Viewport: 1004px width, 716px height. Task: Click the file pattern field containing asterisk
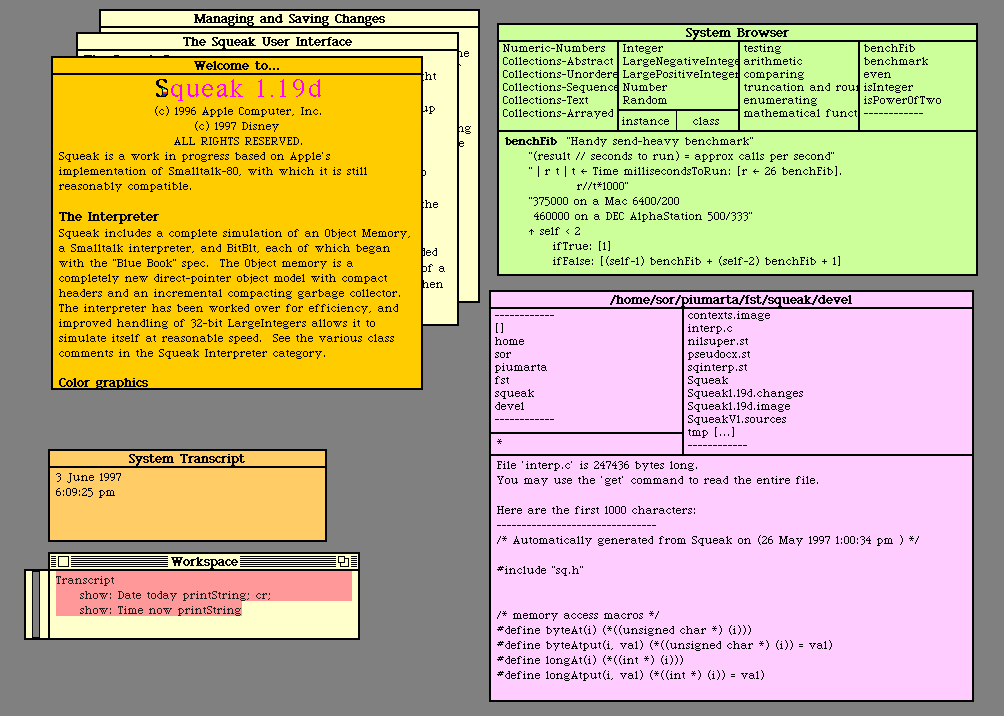585,441
